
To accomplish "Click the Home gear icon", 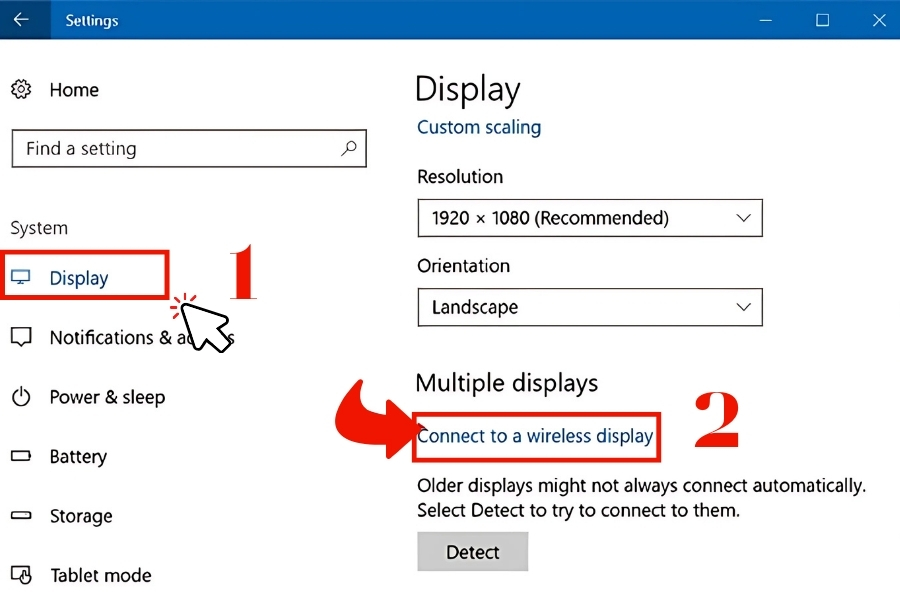I will pyautogui.click(x=21, y=90).
